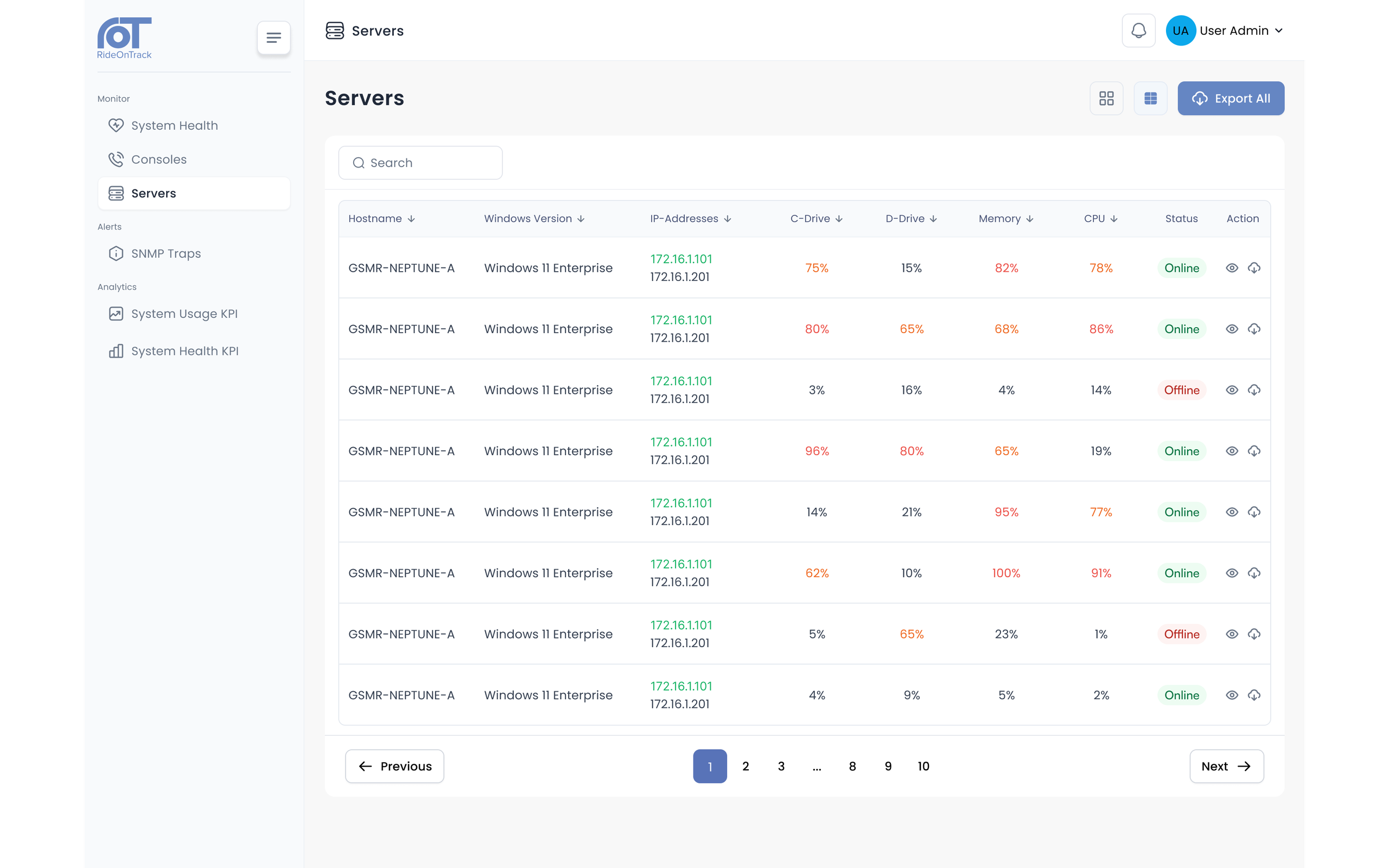Viewport: 1389px width, 868px height.
Task: Go to the Next page
Action: tap(1226, 767)
